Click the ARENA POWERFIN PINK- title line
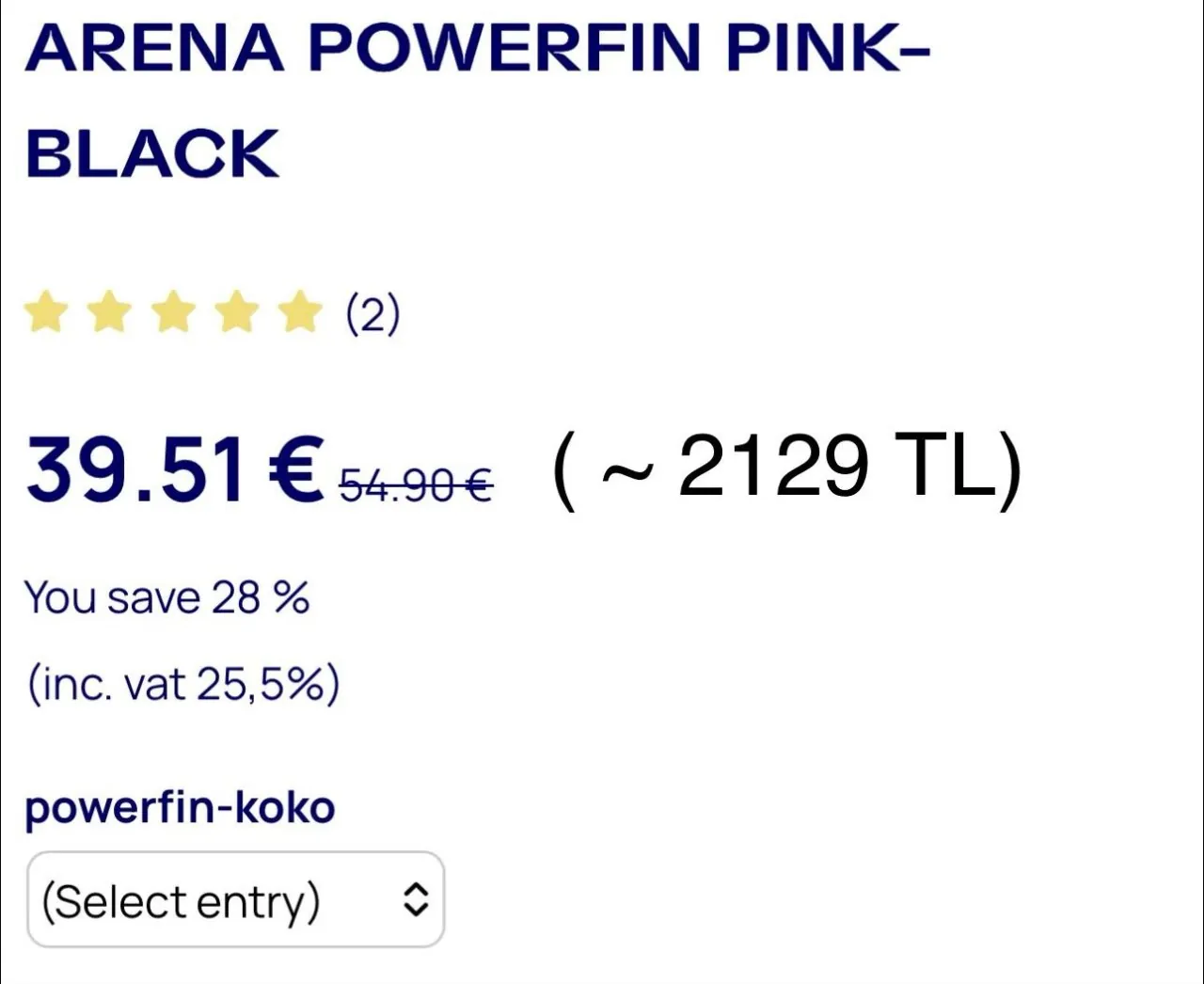 coord(478,47)
